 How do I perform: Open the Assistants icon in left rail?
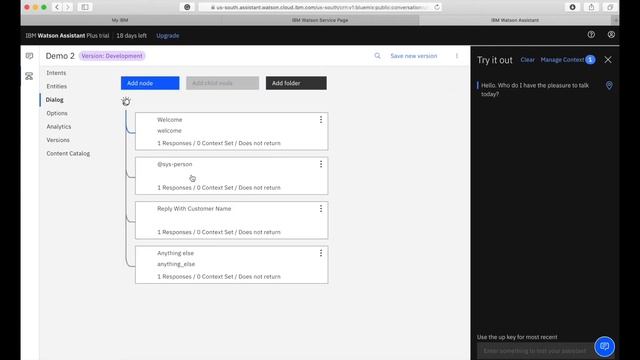29,56
